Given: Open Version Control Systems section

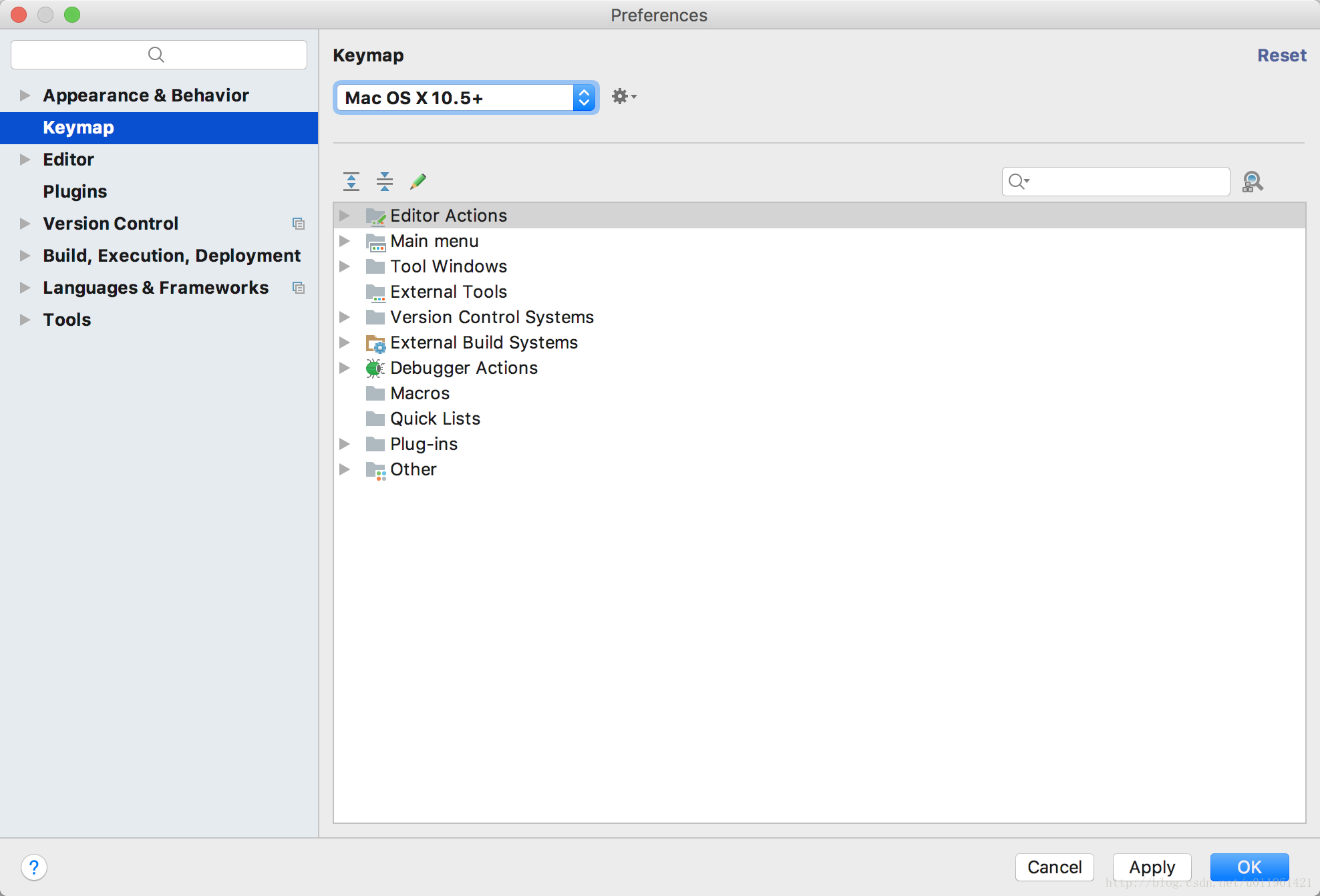Looking at the screenshot, I should tap(346, 317).
